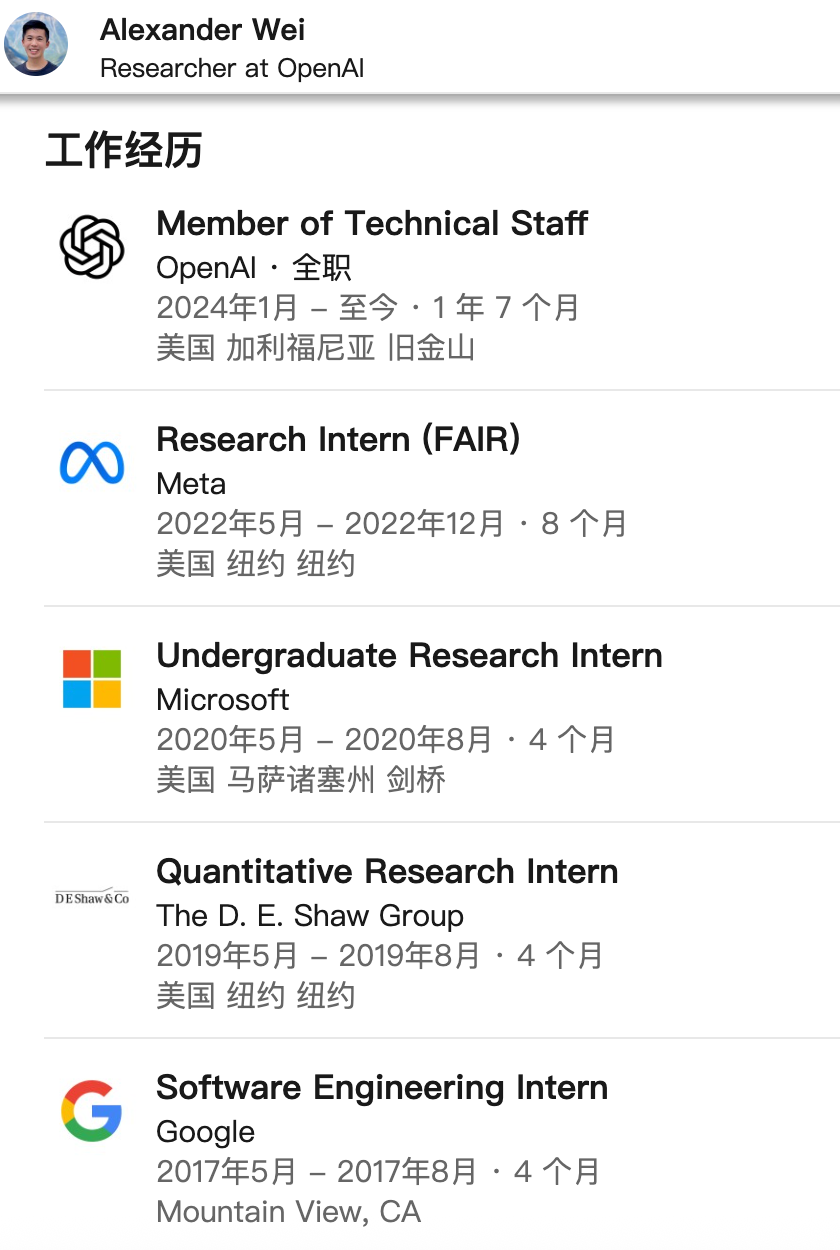Click the Google company name text
The height and width of the screenshot is (1250, 840).
click(206, 1132)
